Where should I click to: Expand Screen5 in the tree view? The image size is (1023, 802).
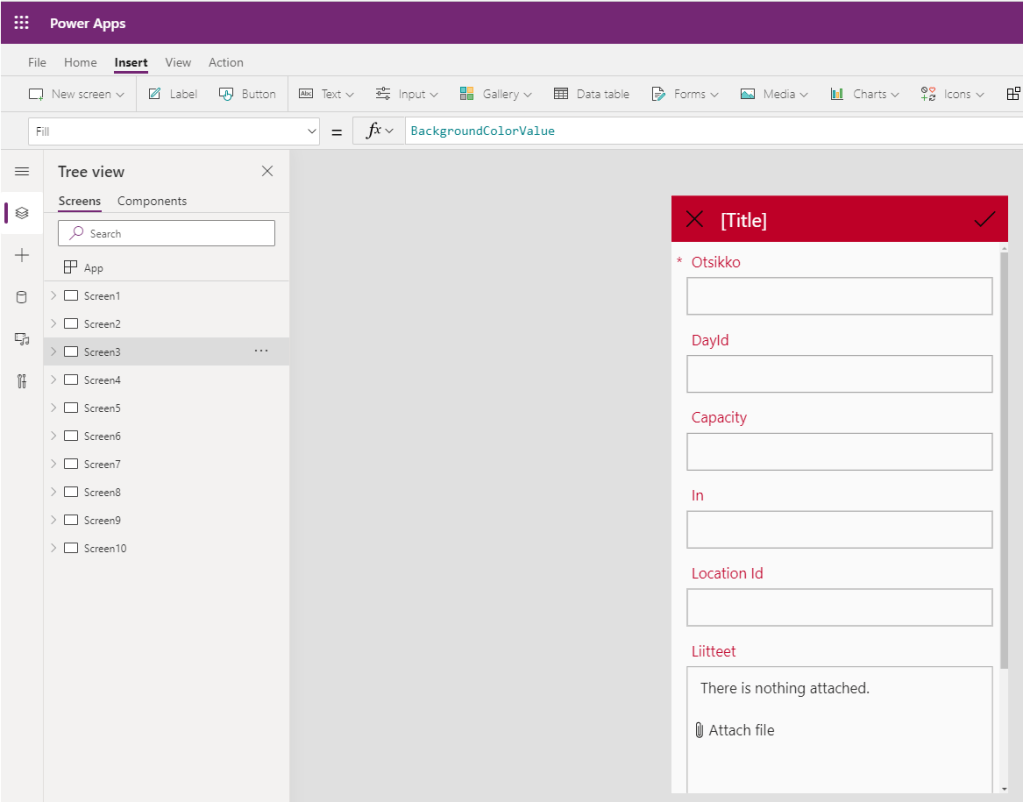(54, 408)
